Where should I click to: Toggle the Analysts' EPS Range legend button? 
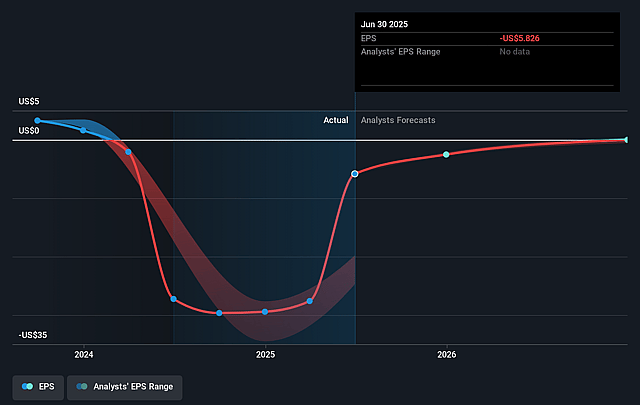(x=124, y=387)
